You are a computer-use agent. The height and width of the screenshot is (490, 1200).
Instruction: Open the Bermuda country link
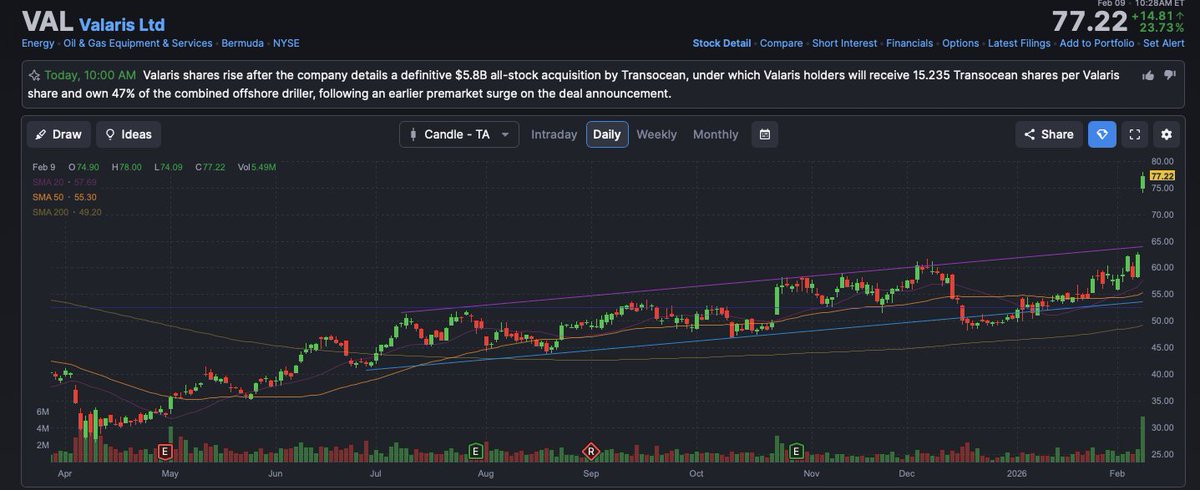coord(243,43)
